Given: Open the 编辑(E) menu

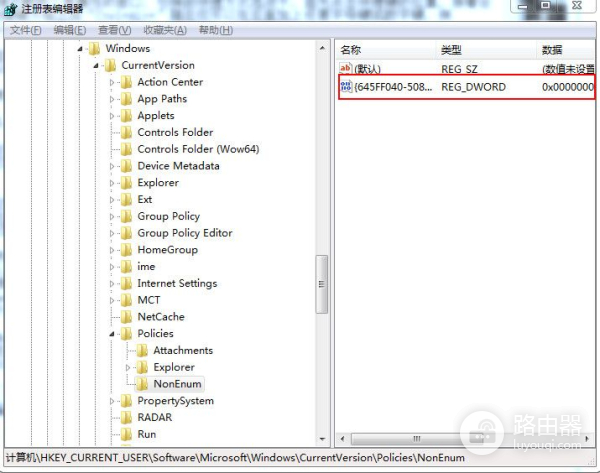Looking at the screenshot, I should (x=70, y=30).
